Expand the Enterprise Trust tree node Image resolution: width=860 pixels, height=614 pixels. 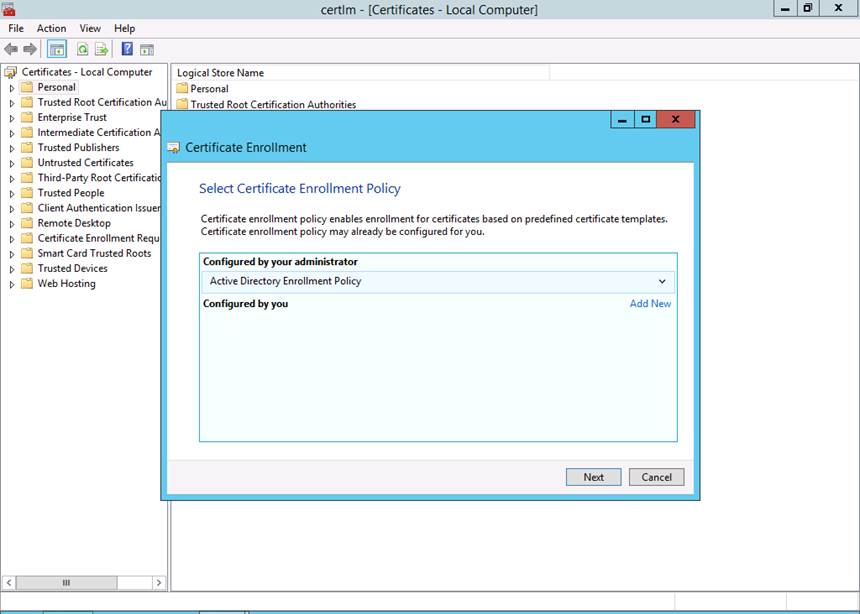point(12,118)
